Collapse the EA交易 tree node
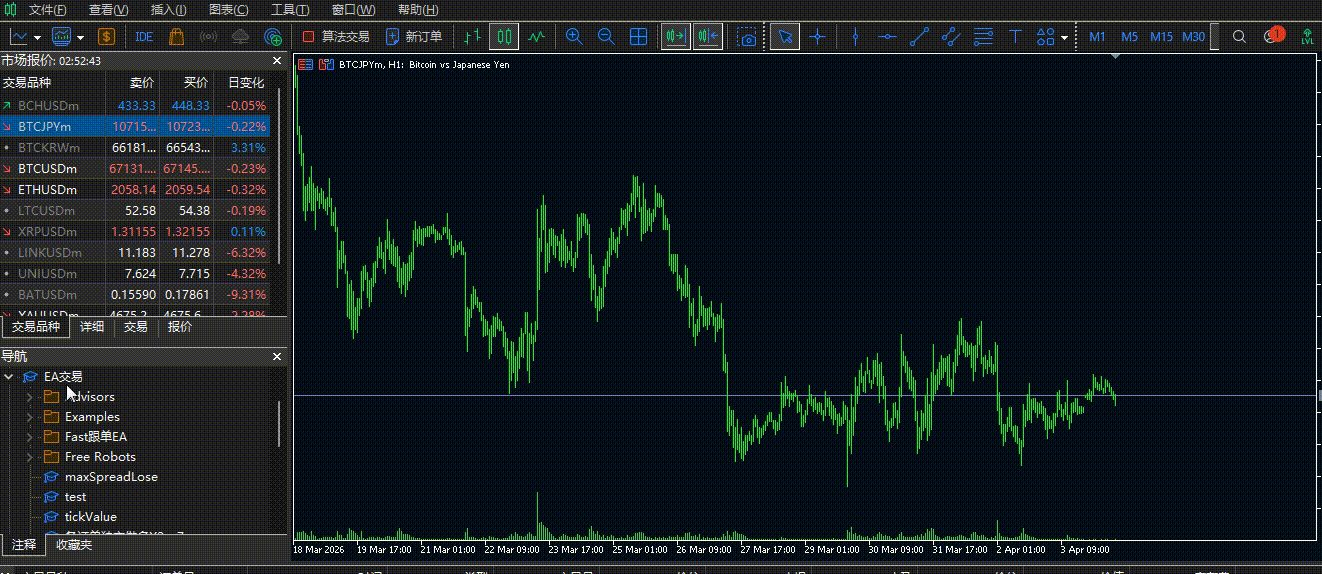Viewport: 1322px width, 574px height. pos(9,377)
